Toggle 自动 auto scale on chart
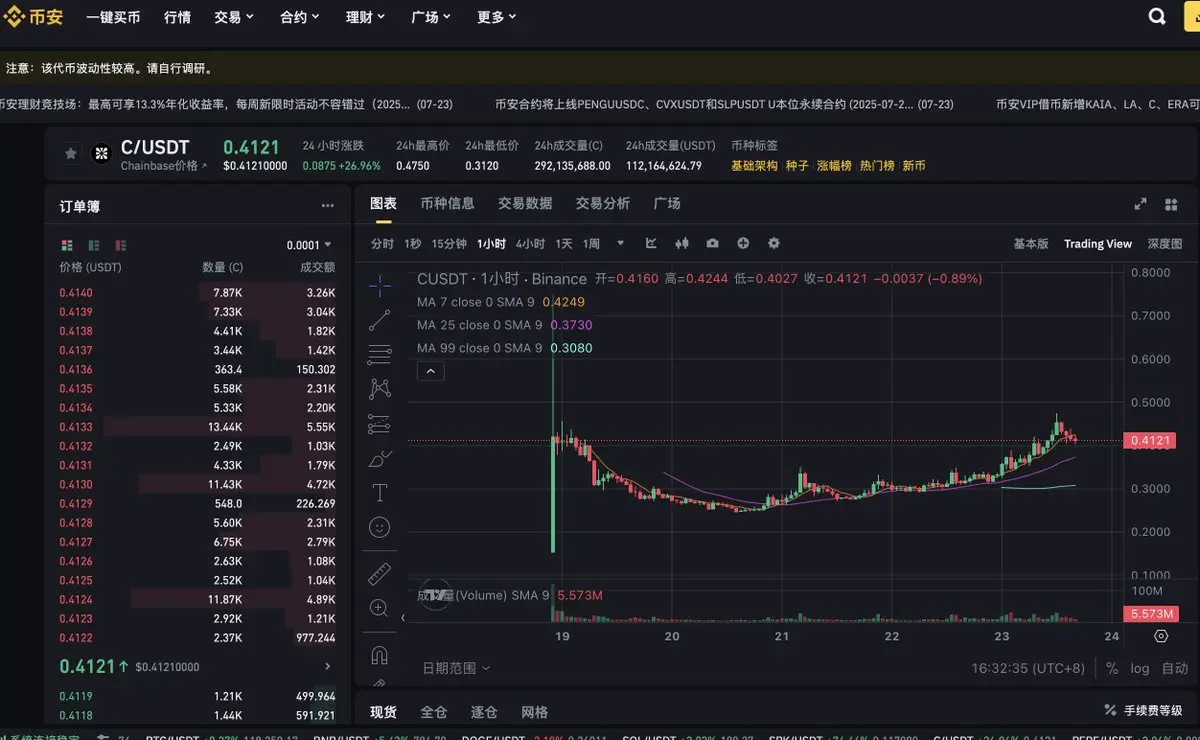The height and width of the screenshot is (740, 1200). (x=1175, y=668)
